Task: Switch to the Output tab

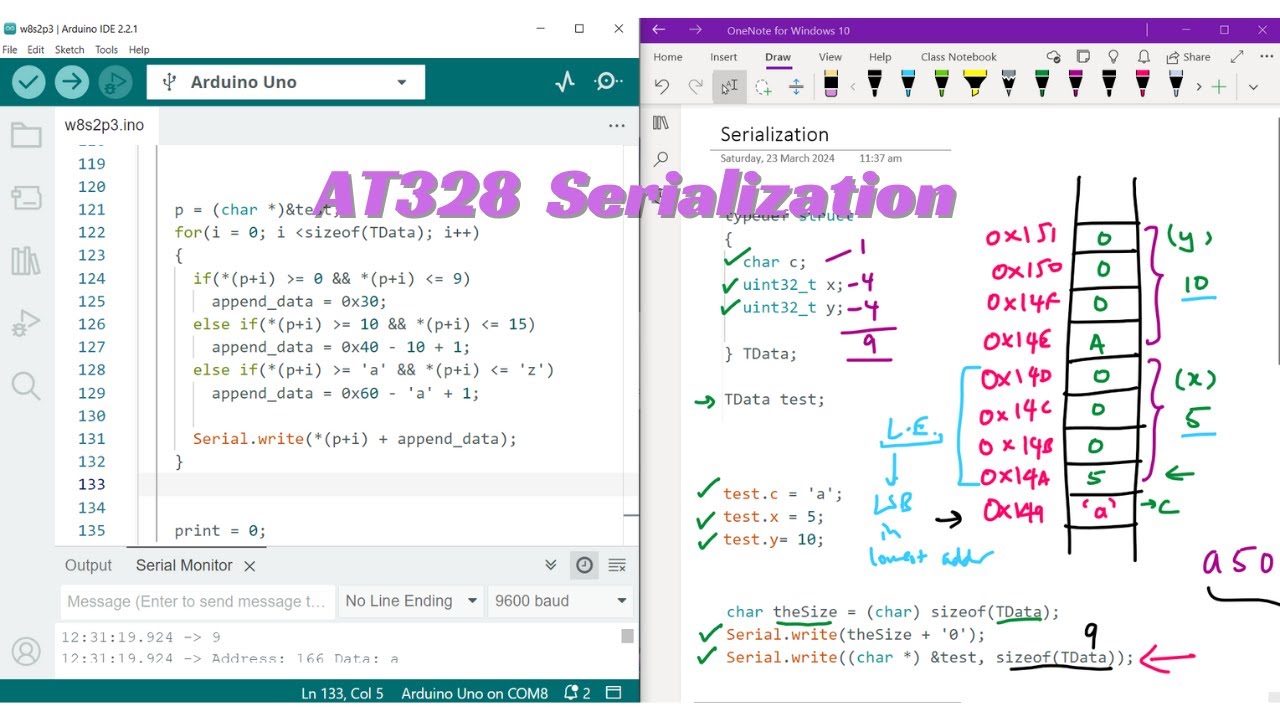Action: (x=88, y=565)
